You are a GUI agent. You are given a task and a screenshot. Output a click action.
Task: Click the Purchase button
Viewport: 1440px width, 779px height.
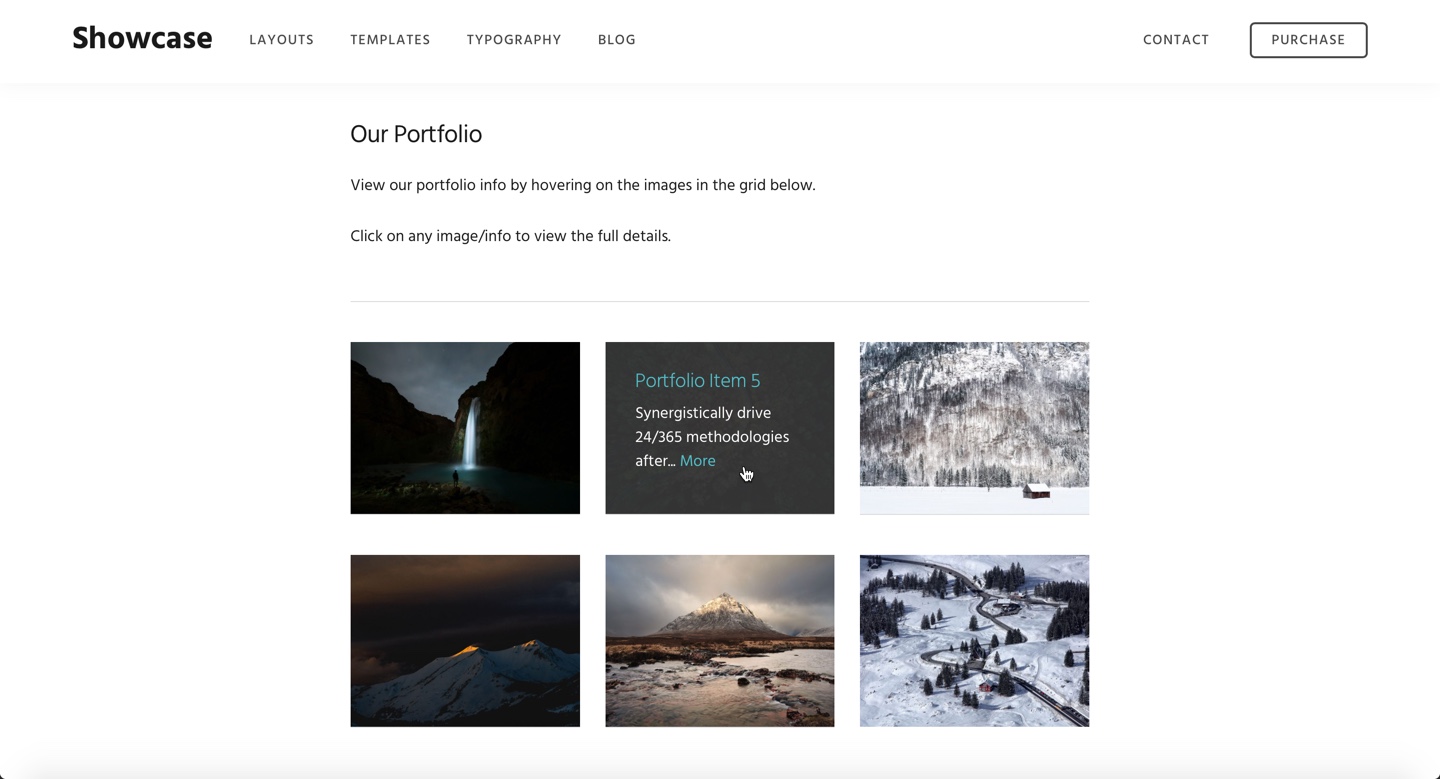1308,40
